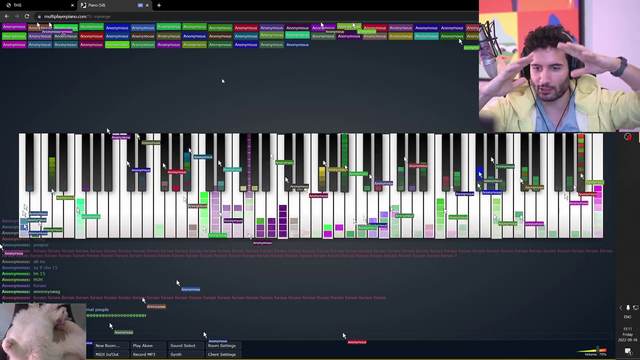
Task: Click the lock icon in the address bar
Action: tap(39, 17)
